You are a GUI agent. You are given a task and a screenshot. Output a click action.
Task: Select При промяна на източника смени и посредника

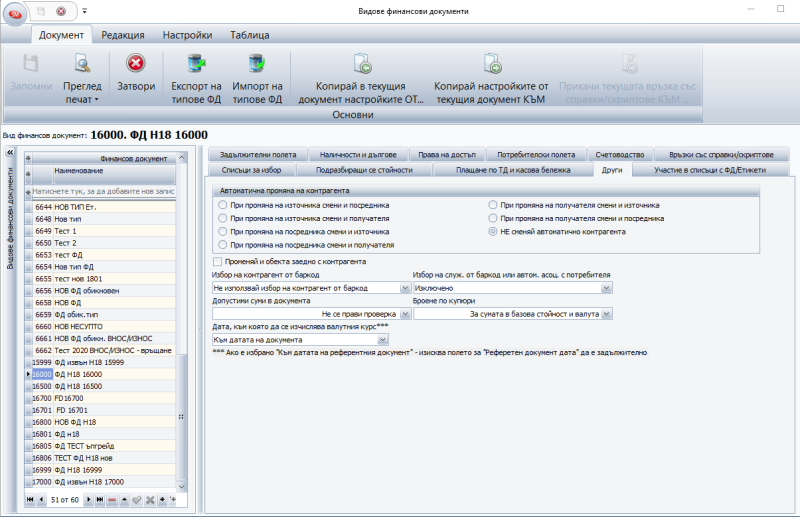tap(222, 205)
